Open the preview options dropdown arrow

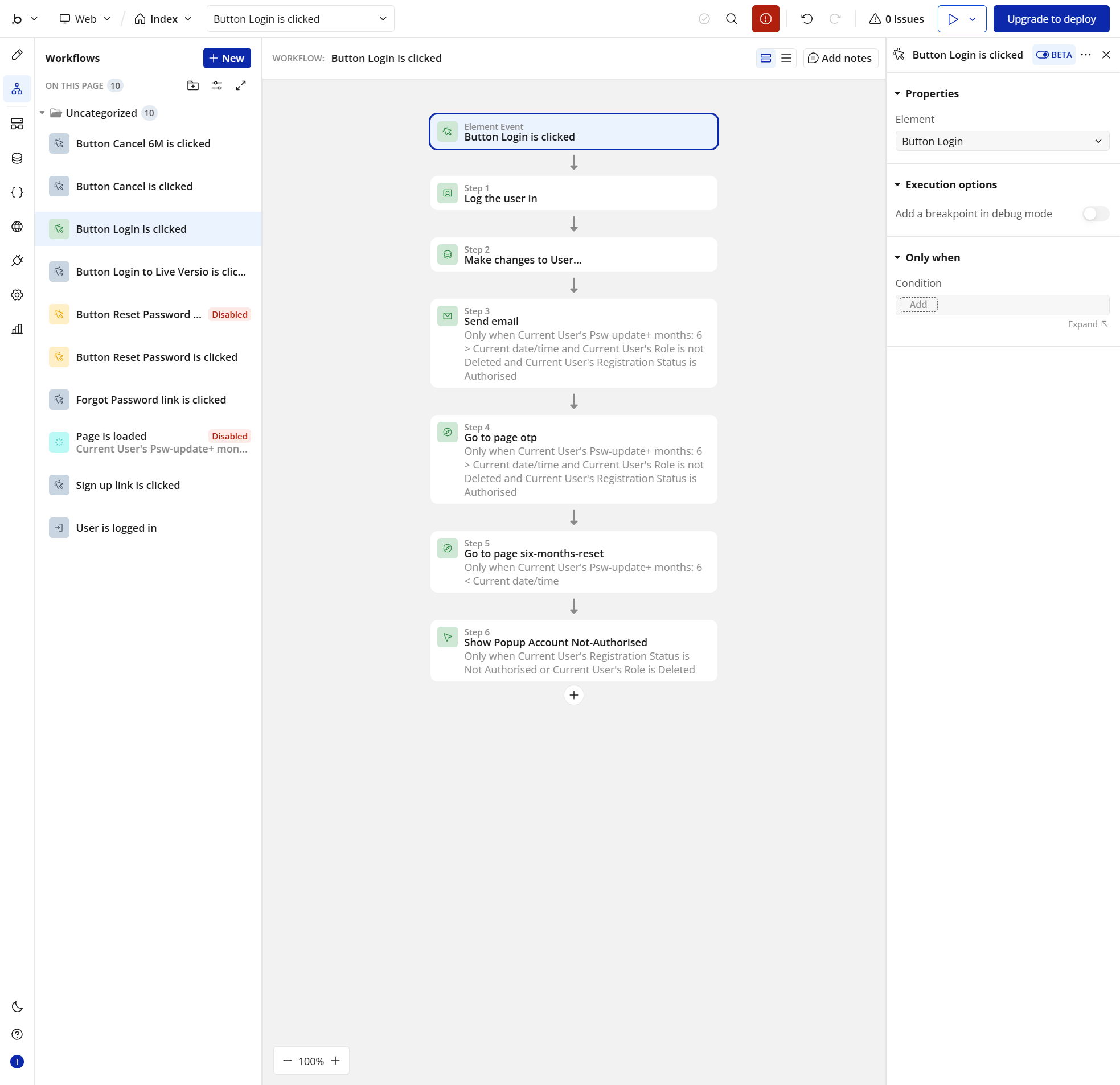972,19
